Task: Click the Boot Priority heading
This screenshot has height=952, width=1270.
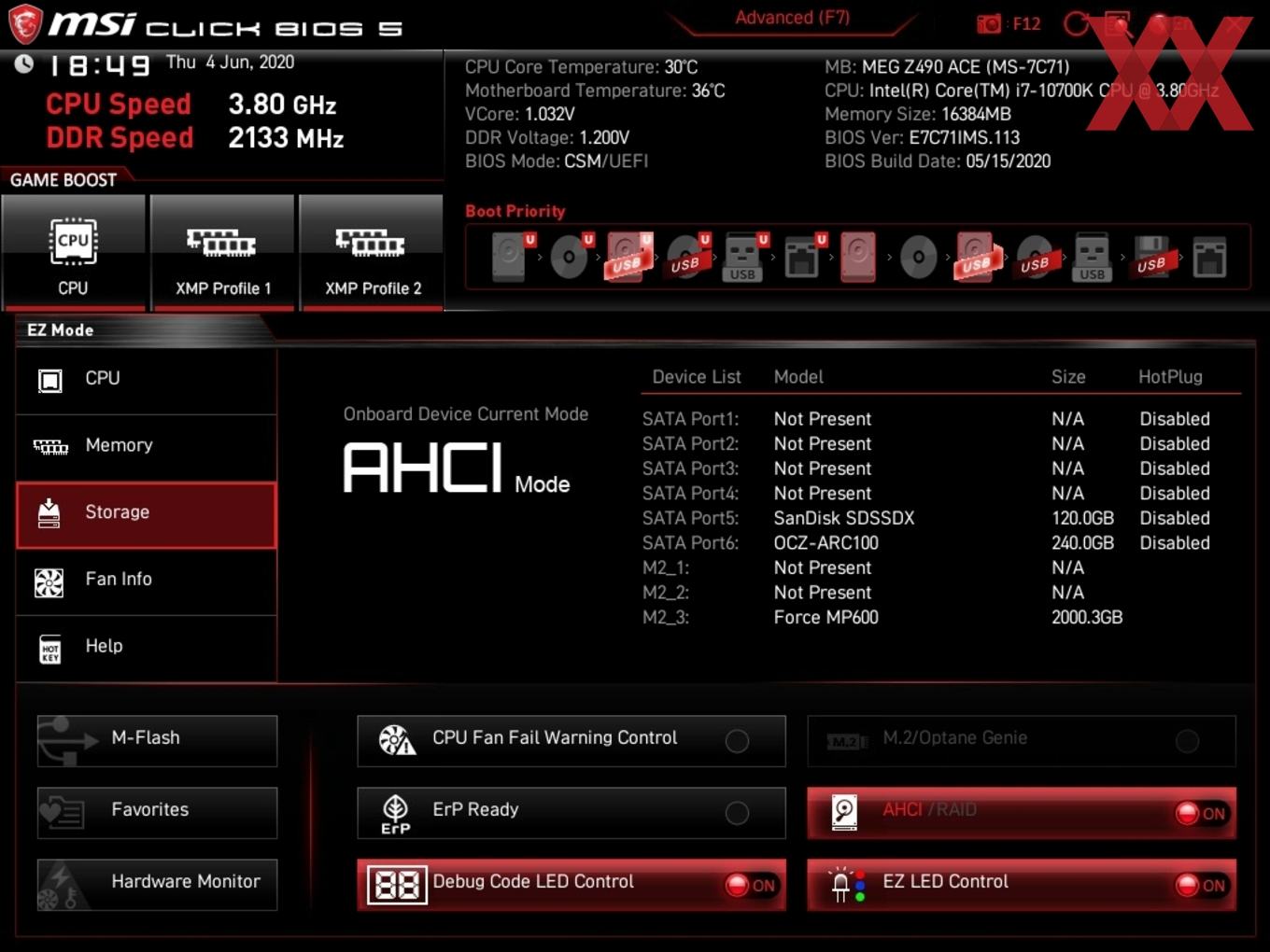Action: click(515, 211)
